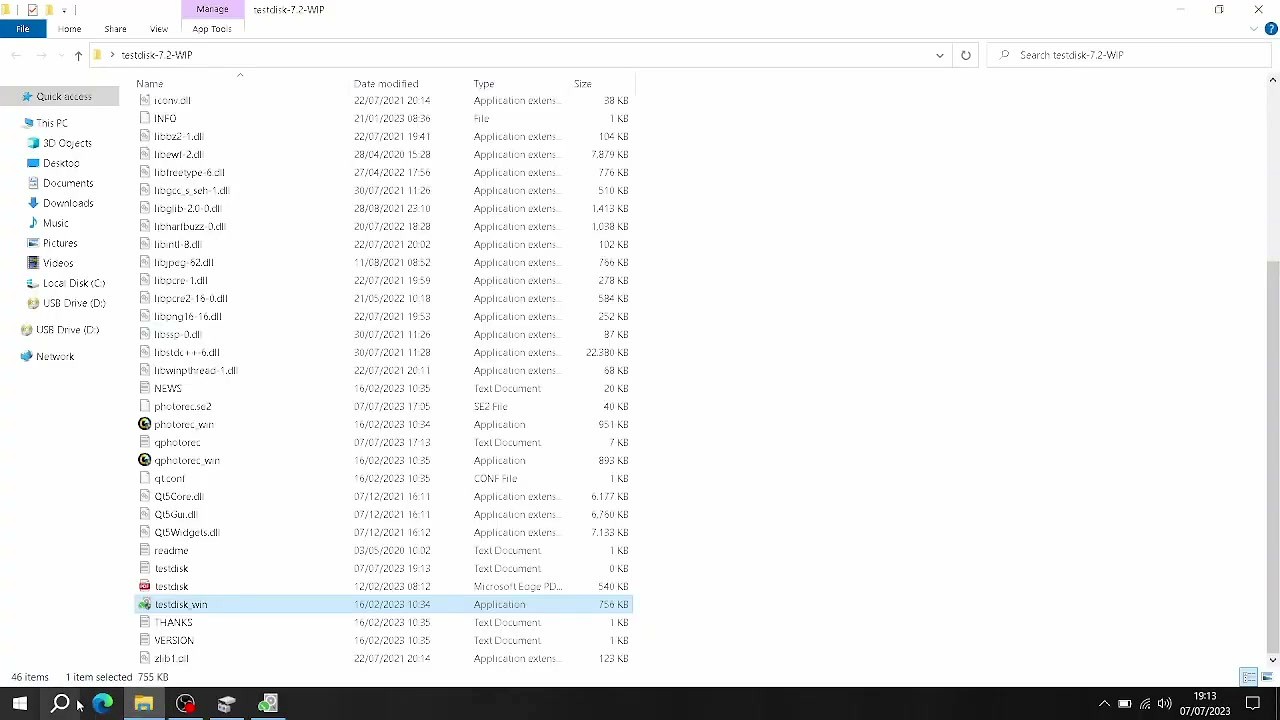Switch to Details view layout icon

coord(1248,677)
